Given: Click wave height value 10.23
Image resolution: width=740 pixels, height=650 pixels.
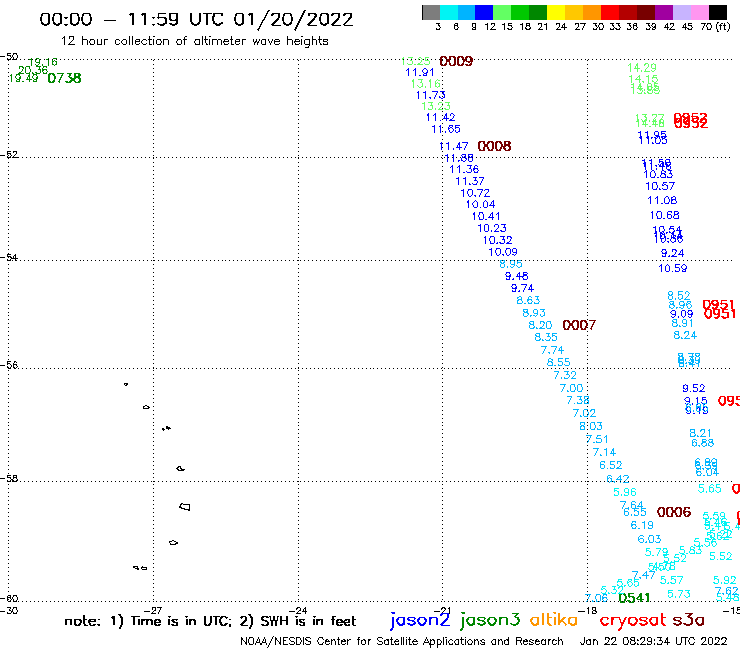Looking at the screenshot, I should tap(492, 228).
